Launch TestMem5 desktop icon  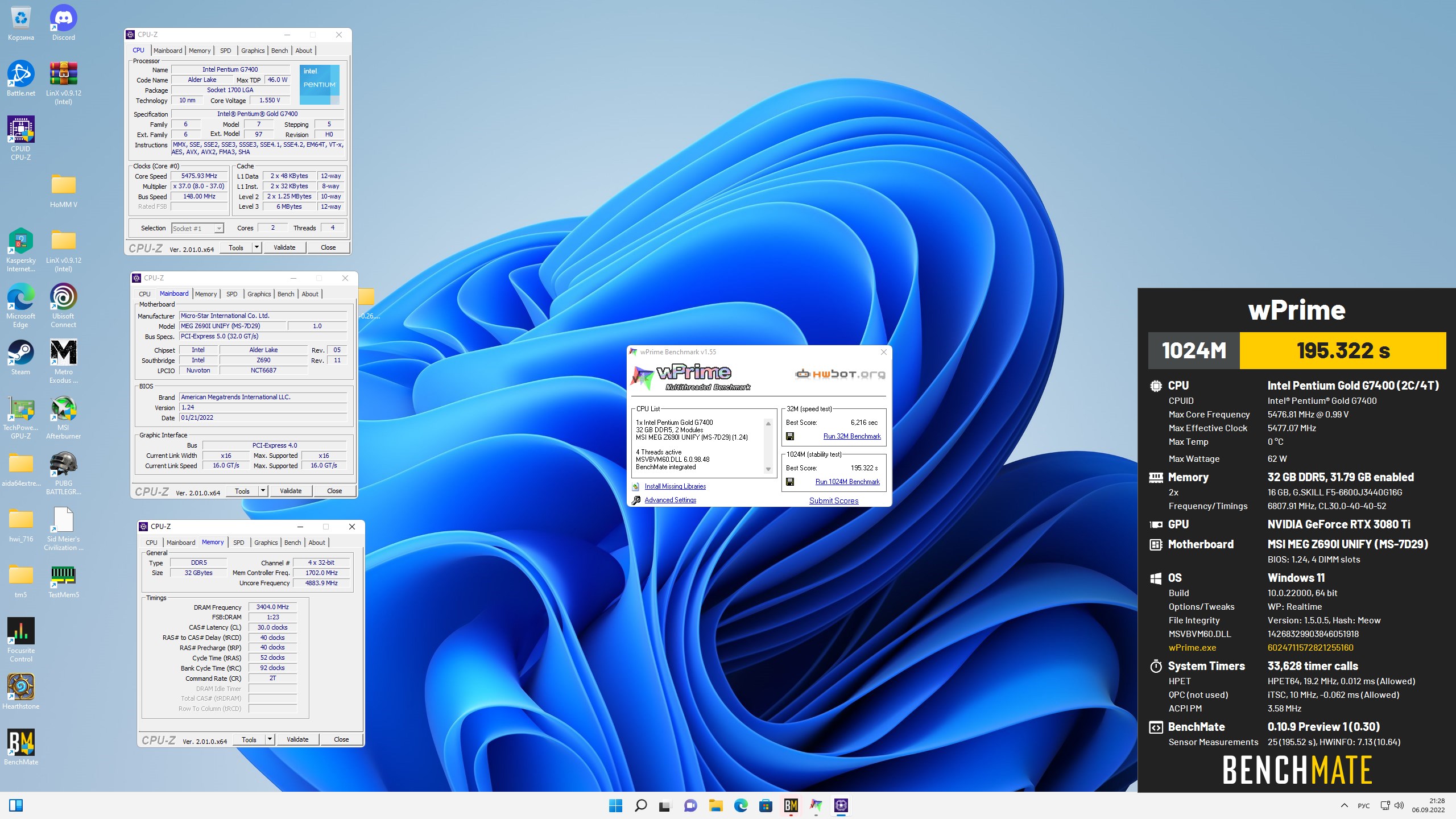(x=63, y=581)
